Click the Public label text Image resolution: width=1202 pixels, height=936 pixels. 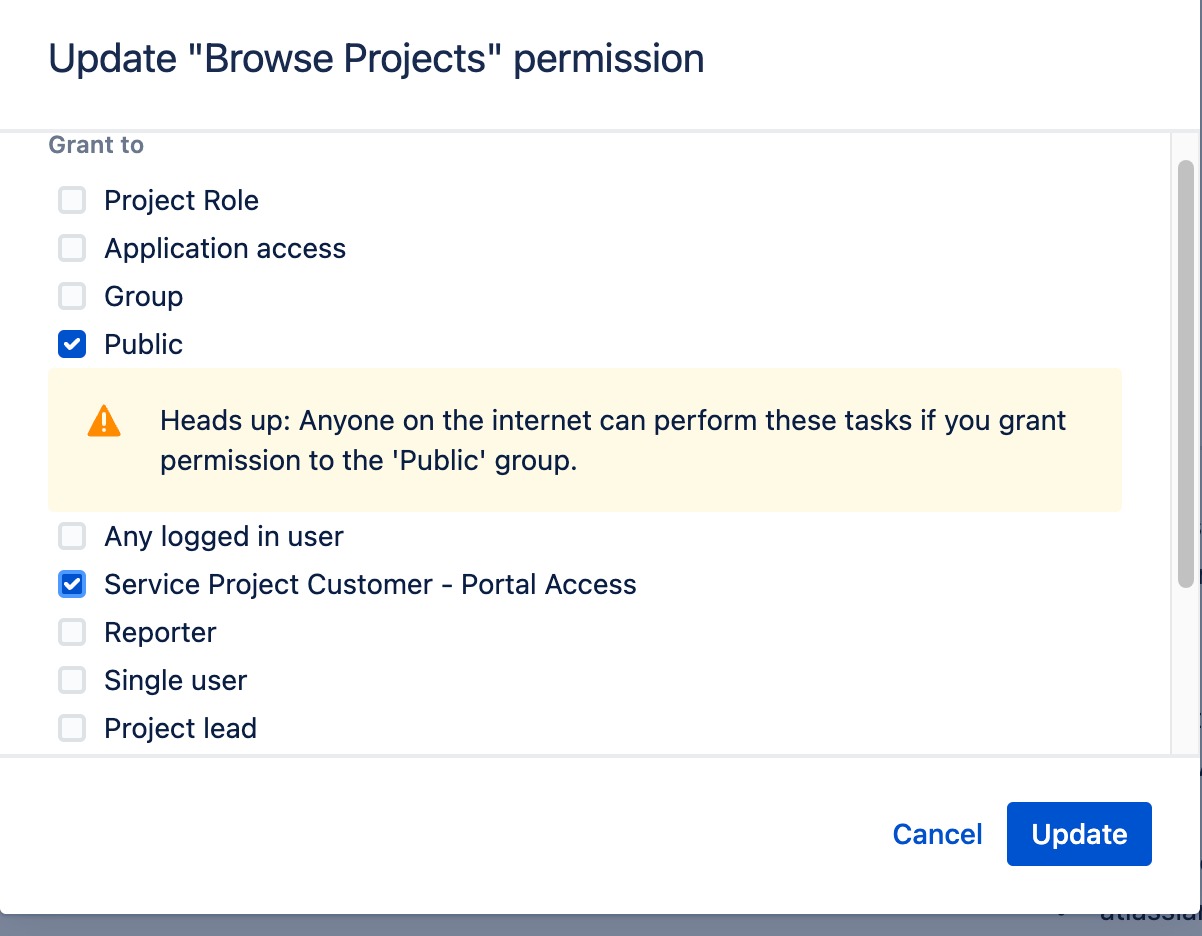(x=142, y=344)
